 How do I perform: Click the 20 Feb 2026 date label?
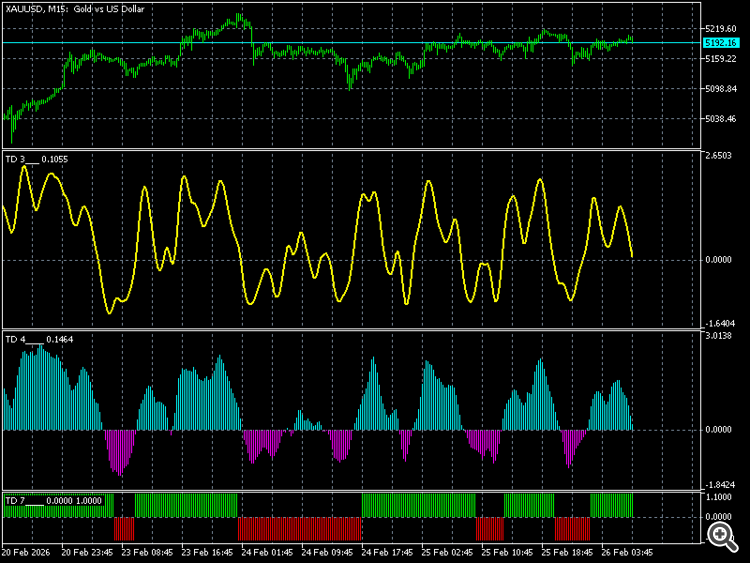[x=26, y=552]
